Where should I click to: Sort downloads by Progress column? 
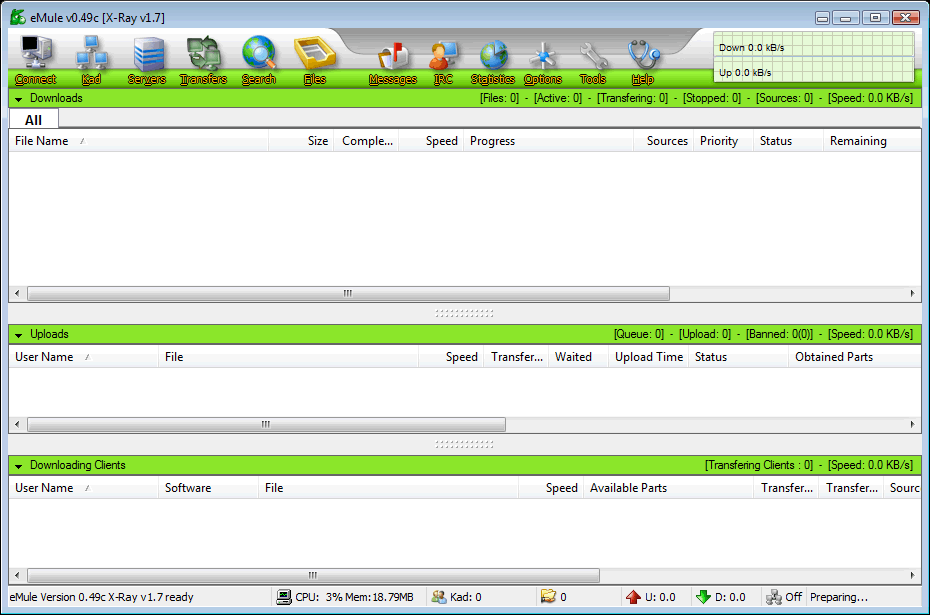(x=548, y=141)
